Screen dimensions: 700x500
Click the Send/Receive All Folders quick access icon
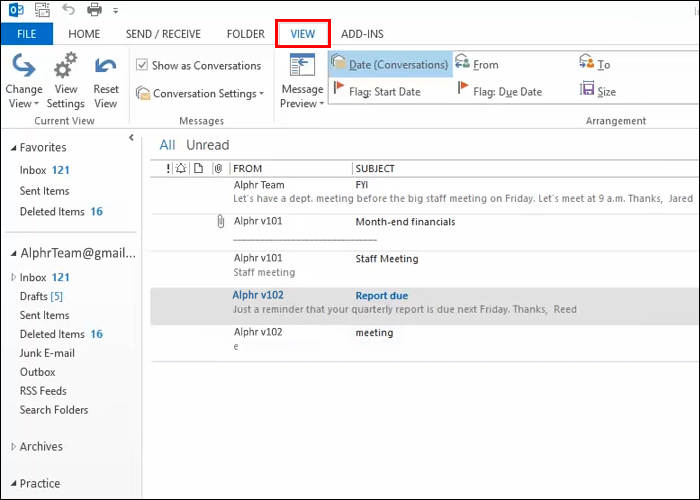click(42, 9)
